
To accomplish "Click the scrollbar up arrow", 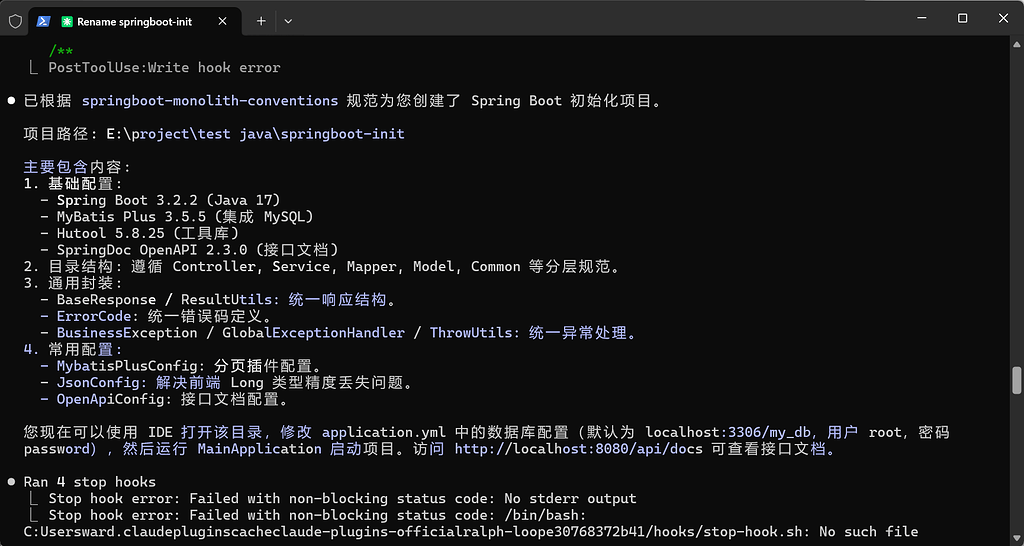I will [x=1016, y=43].
